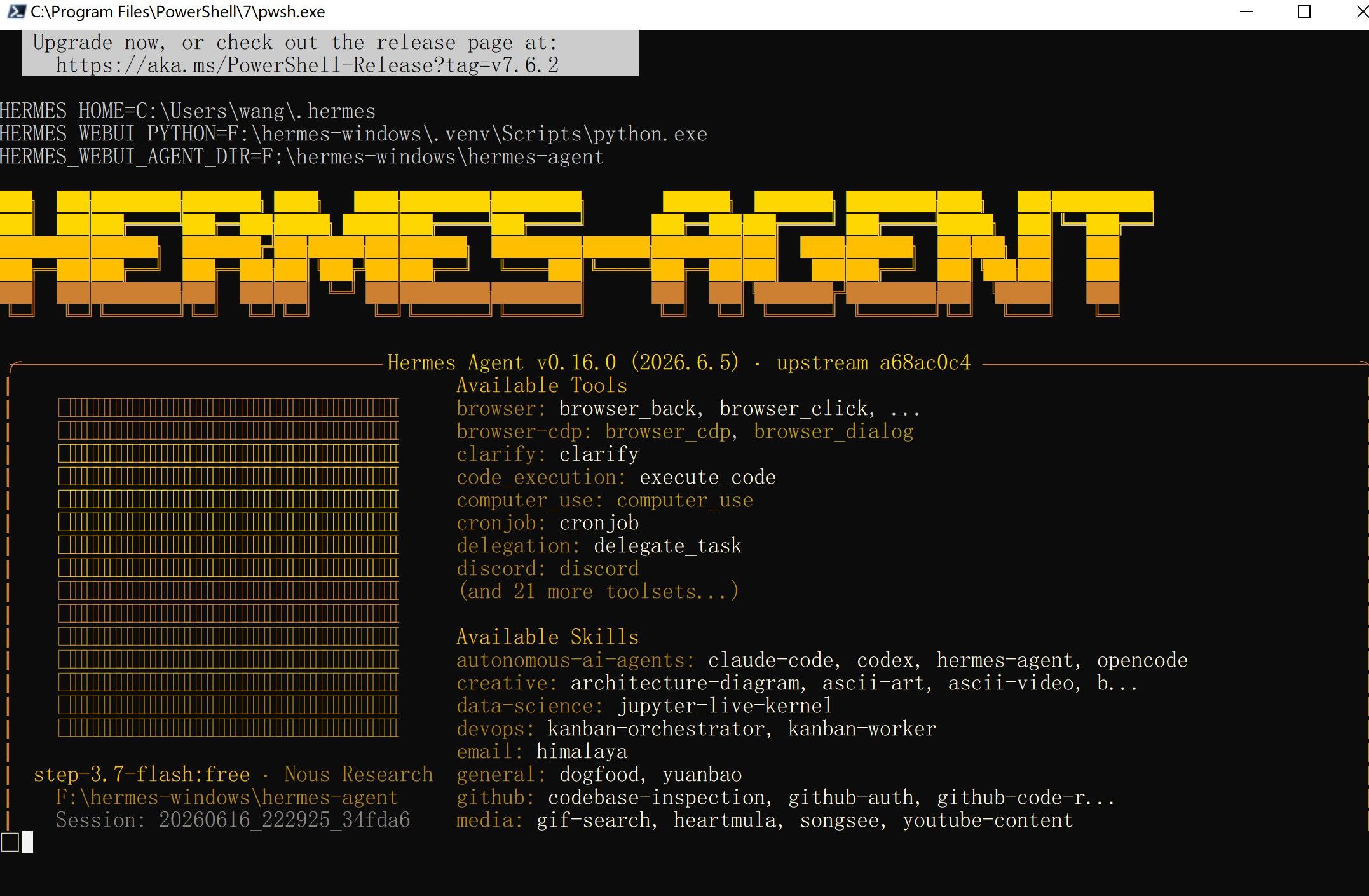Viewport: 1369px width, 896px height.
Task: Click the 'kanban-worker' skill name
Action: coord(862,729)
